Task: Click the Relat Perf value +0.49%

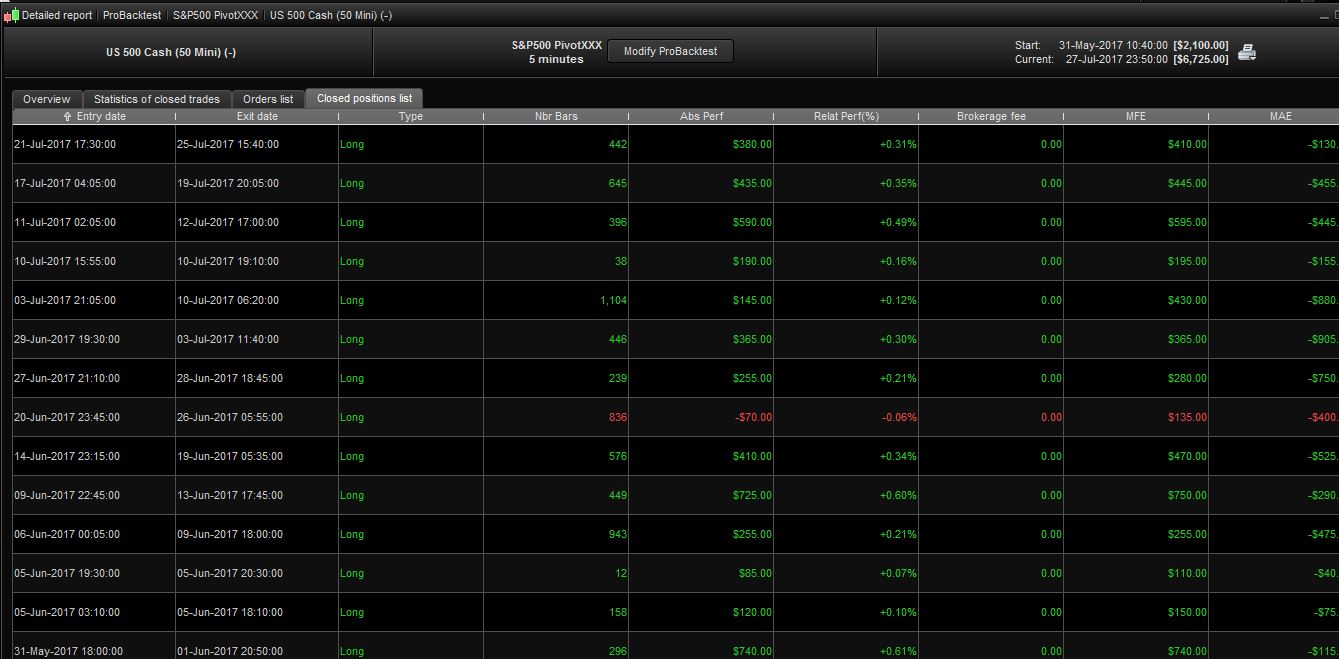Action: (x=898, y=222)
